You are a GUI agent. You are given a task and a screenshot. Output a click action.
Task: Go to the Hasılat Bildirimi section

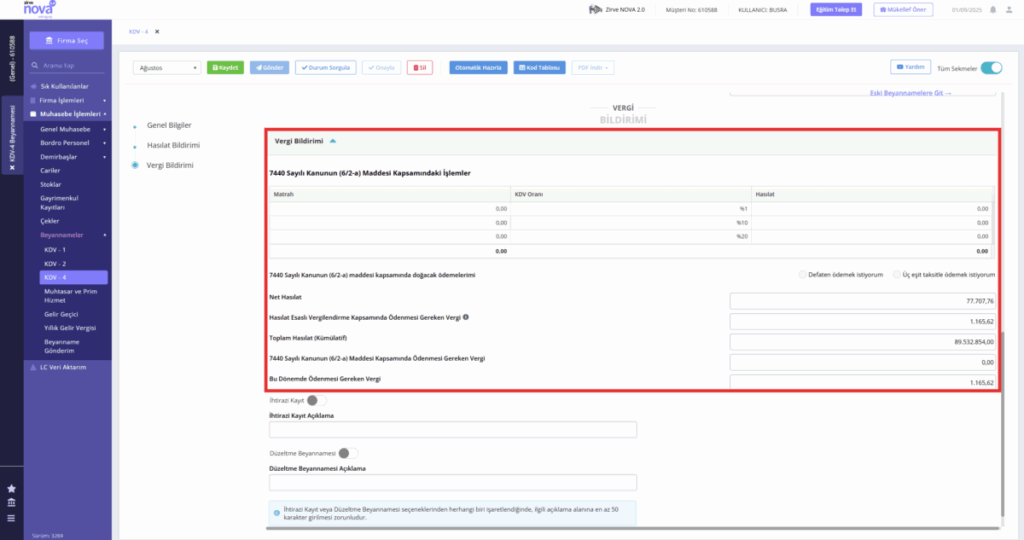point(173,145)
